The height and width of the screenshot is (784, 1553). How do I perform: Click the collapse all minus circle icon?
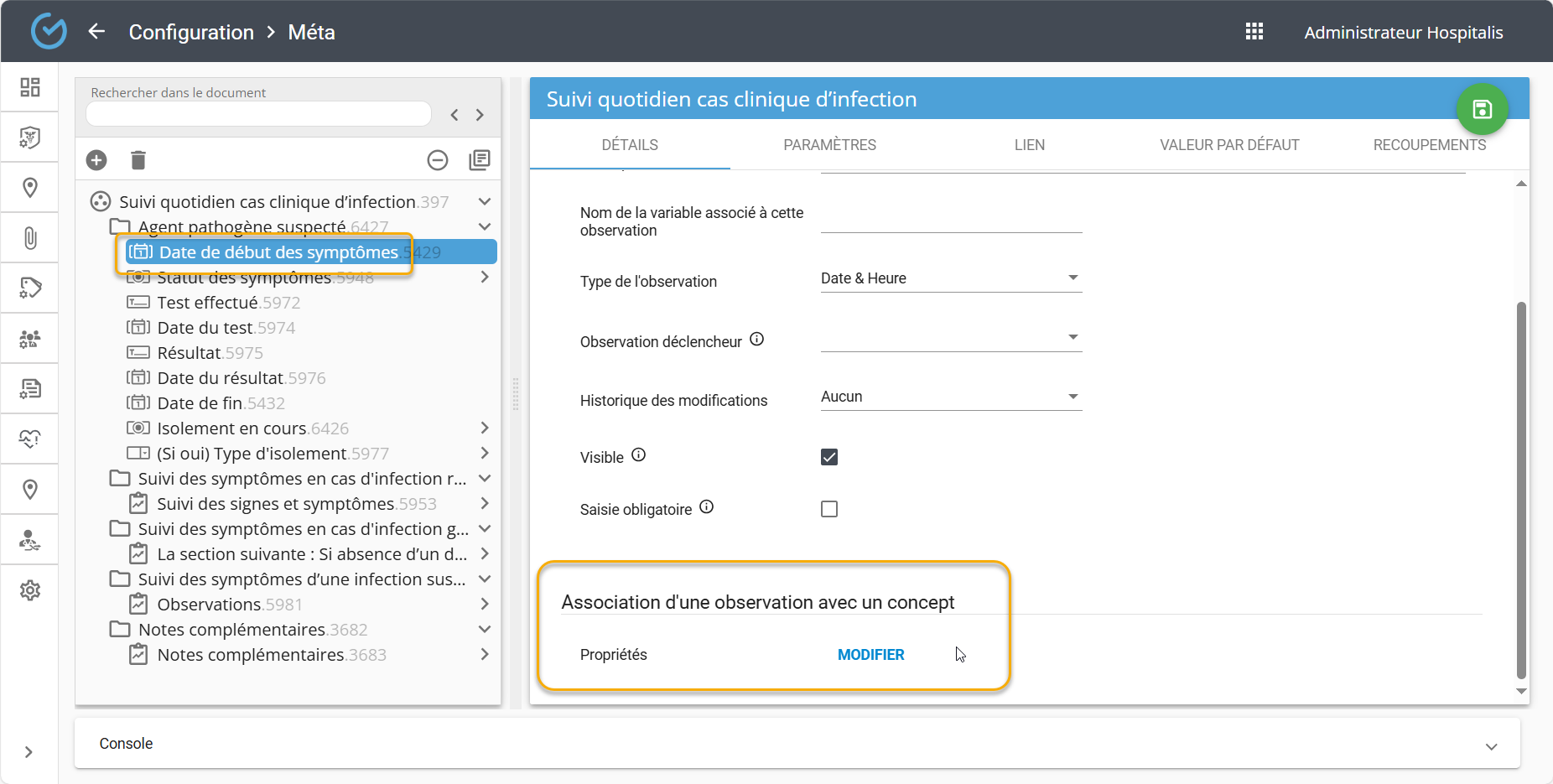(438, 160)
